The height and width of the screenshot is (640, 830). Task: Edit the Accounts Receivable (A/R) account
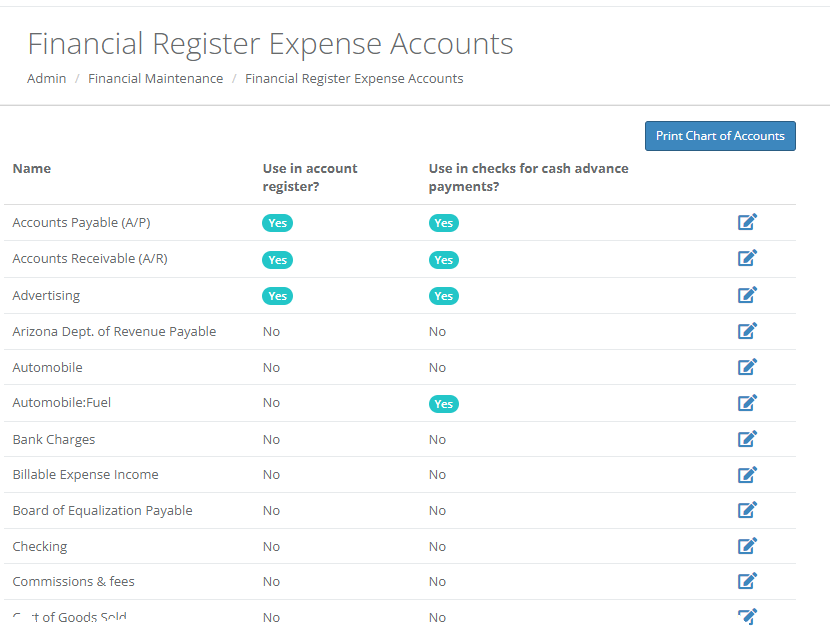point(747,258)
